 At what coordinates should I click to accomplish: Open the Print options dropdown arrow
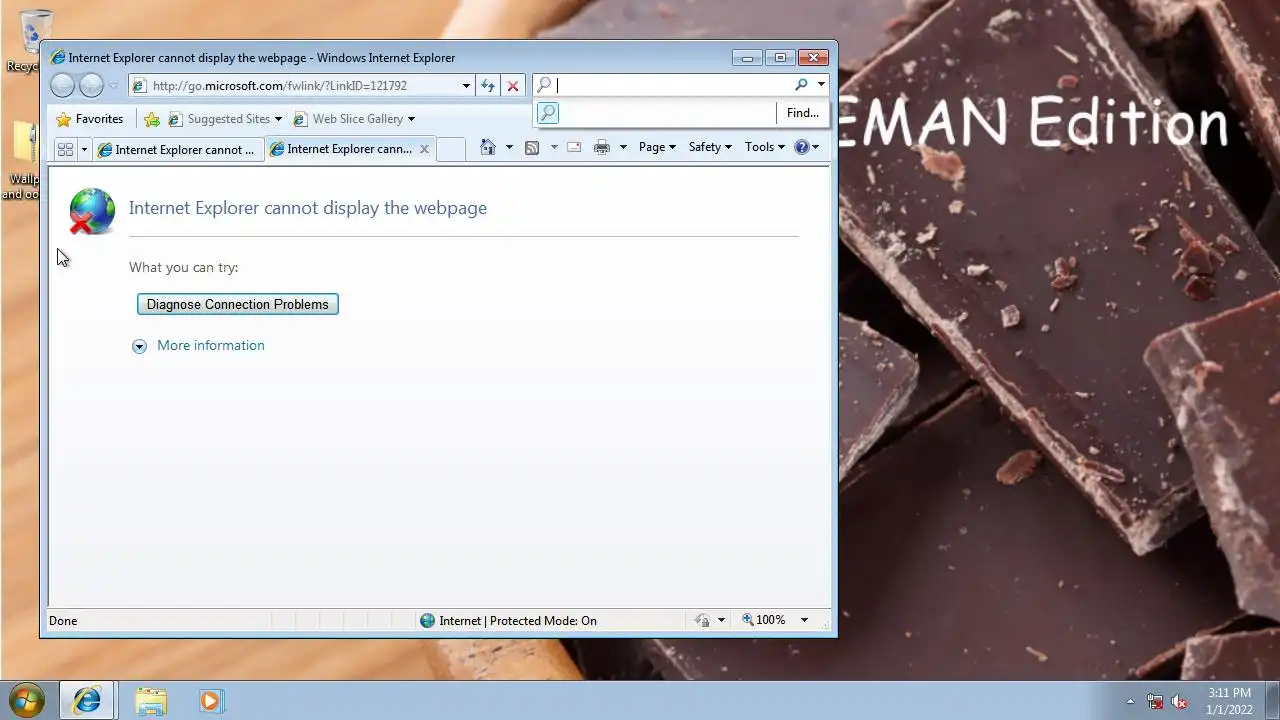point(623,147)
